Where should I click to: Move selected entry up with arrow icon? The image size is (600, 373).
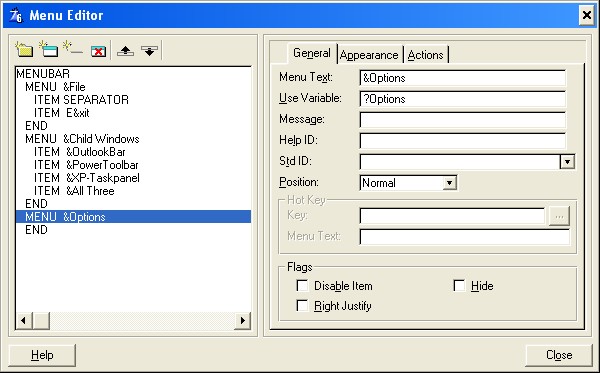tap(125, 50)
